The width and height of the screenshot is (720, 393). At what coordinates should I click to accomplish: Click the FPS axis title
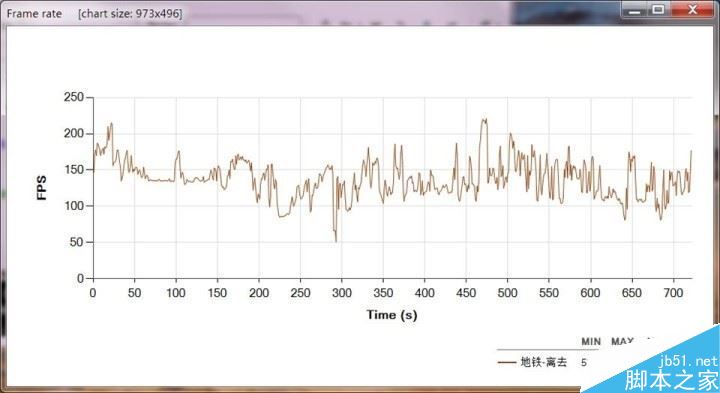tap(42, 187)
